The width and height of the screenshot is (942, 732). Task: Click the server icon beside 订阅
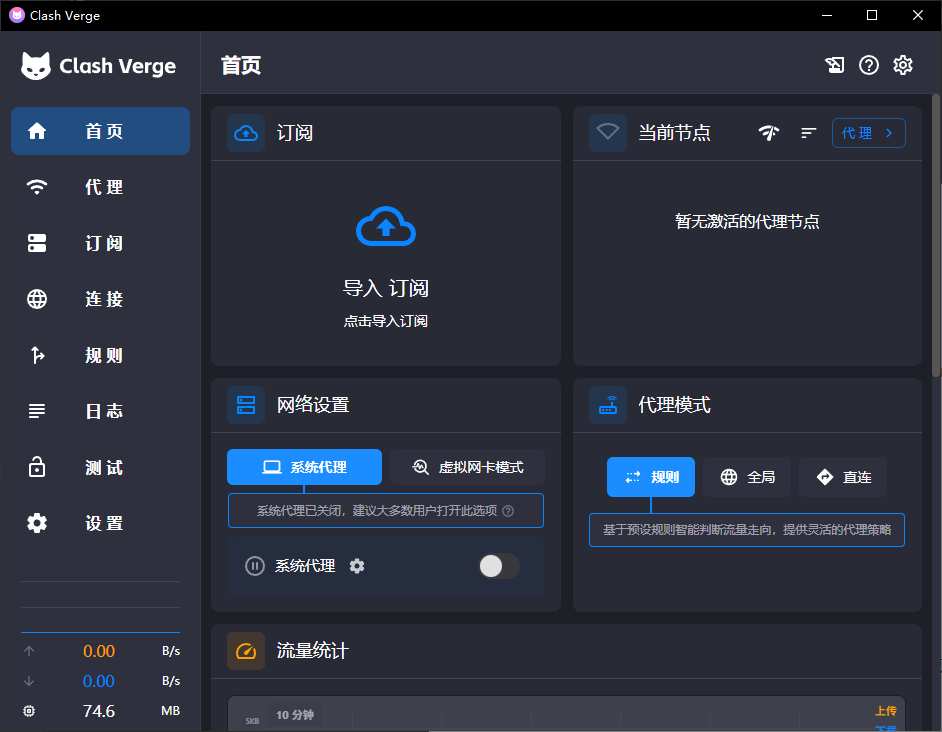(x=37, y=243)
